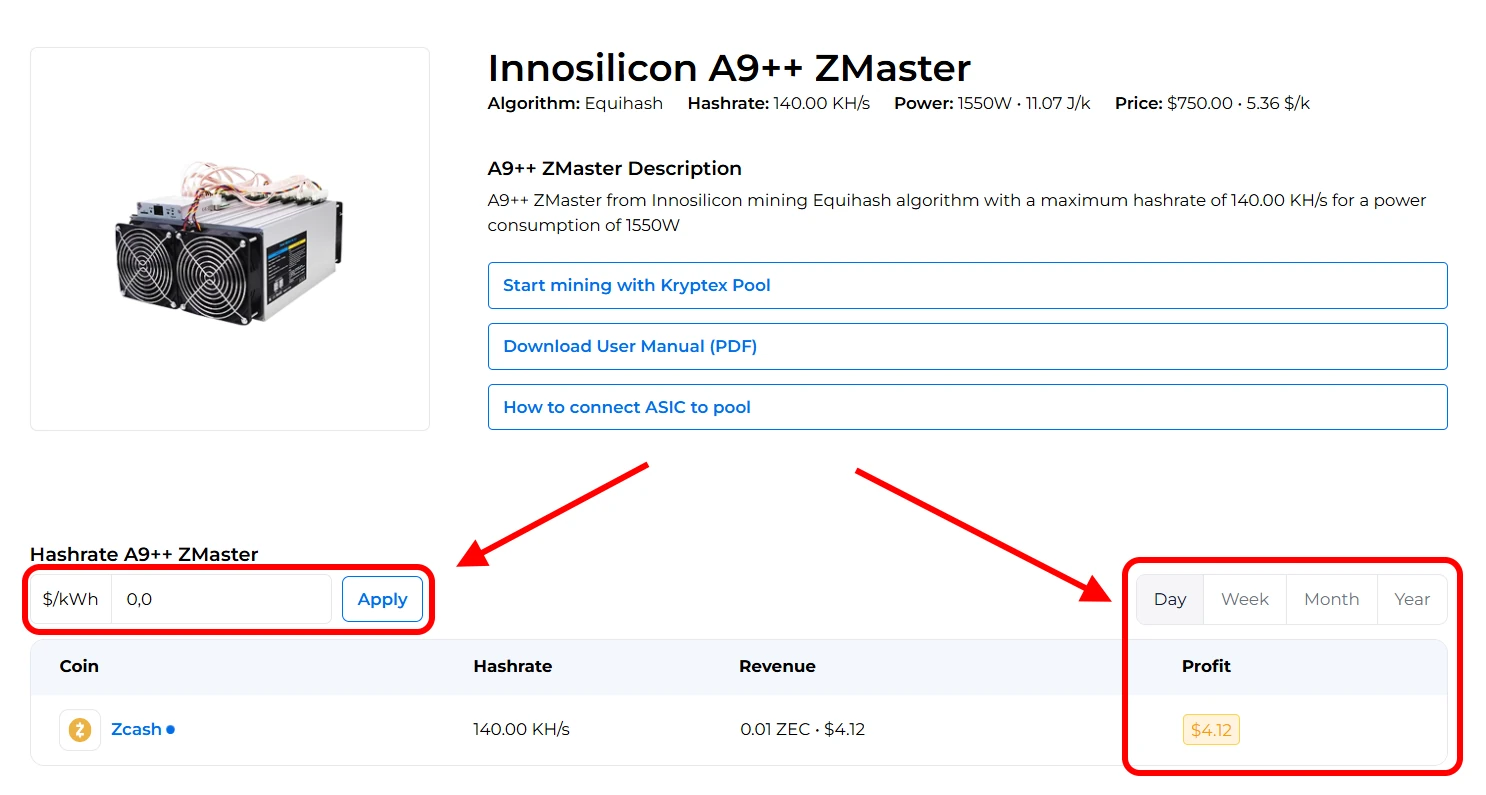Show profit for the Year period
1486x795 pixels.
tap(1412, 600)
